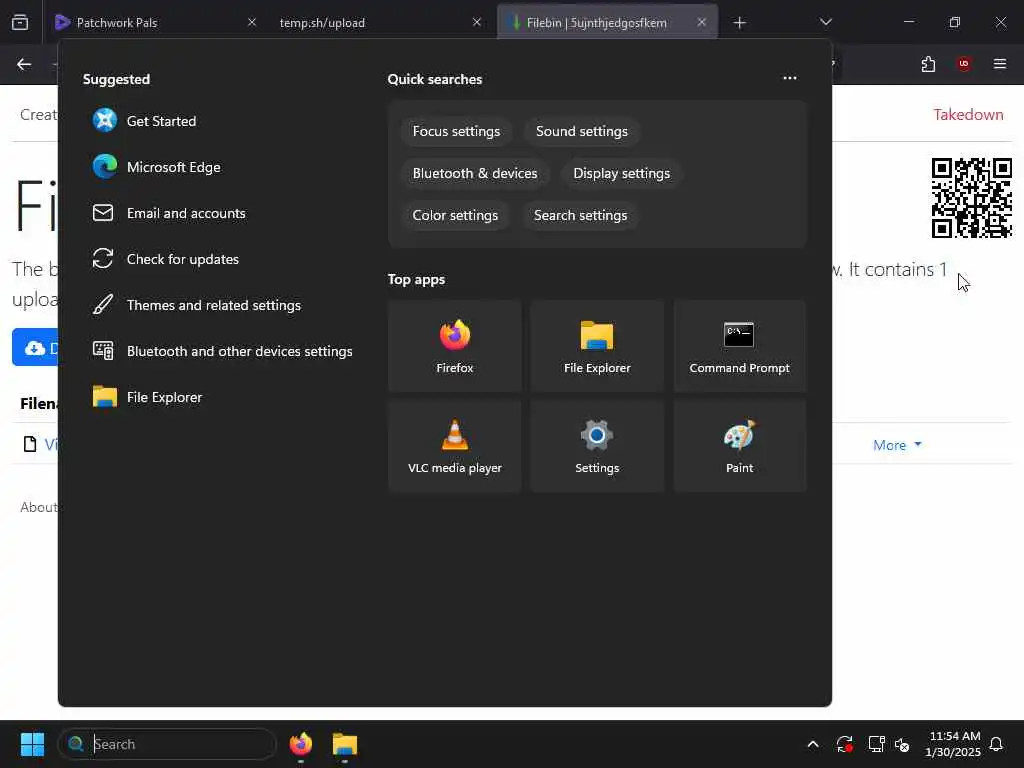This screenshot has width=1024, height=768.
Task: Click the muted volume tray icon
Action: pyautogui.click(x=902, y=744)
